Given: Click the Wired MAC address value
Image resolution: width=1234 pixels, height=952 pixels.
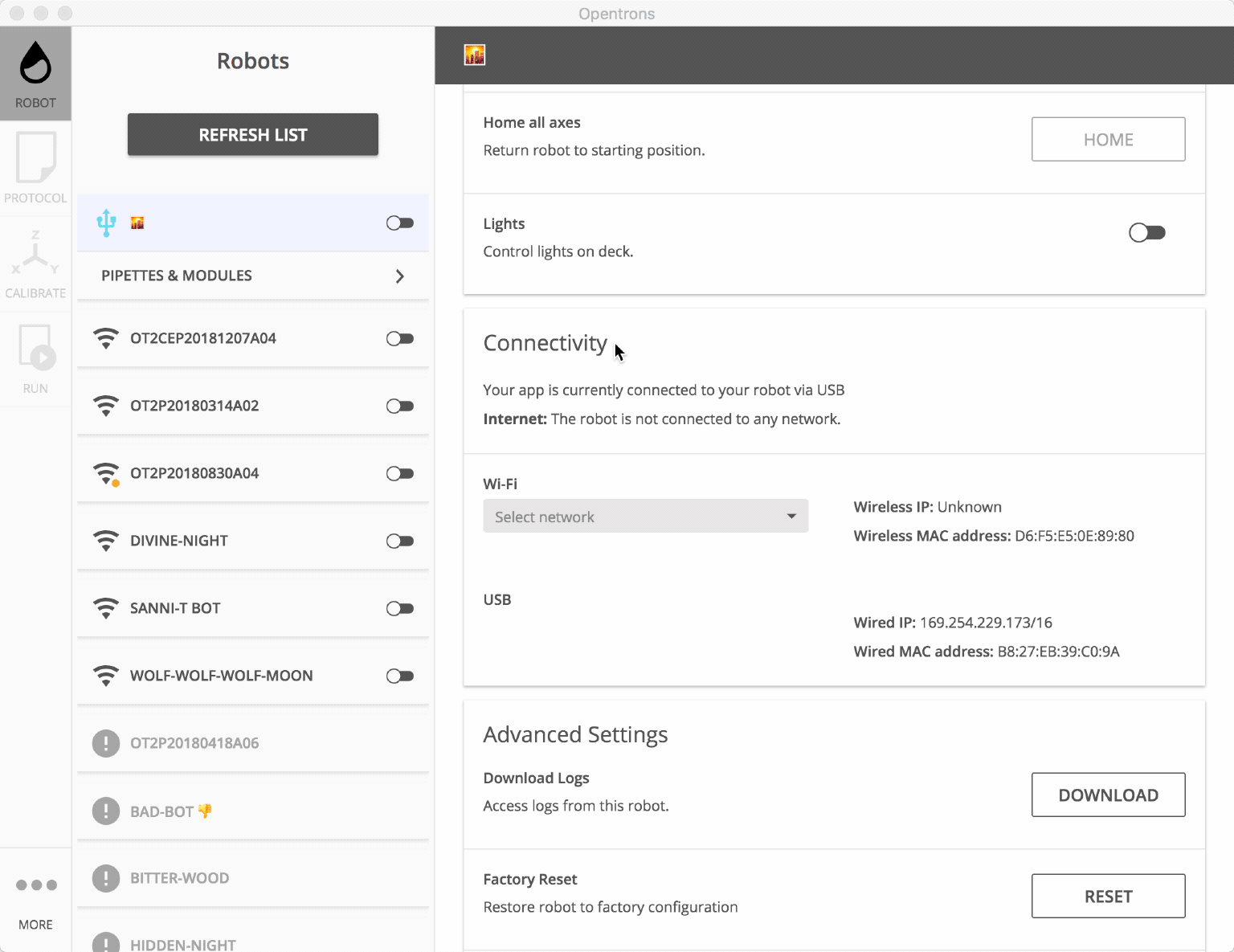Looking at the screenshot, I should click(1058, 652).
